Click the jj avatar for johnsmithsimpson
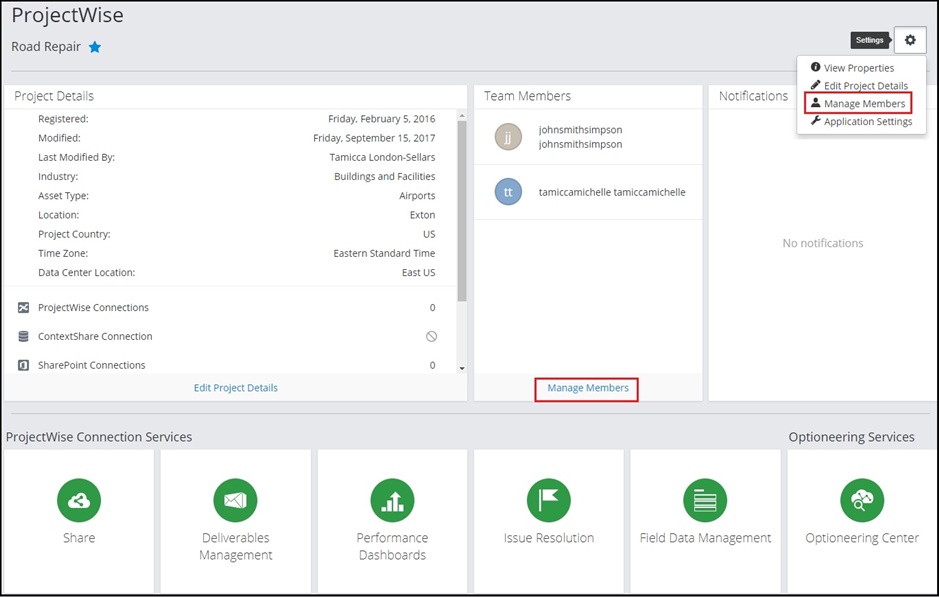Image resolution: width=939 pixels, height=597 pixels. point(508,137)
